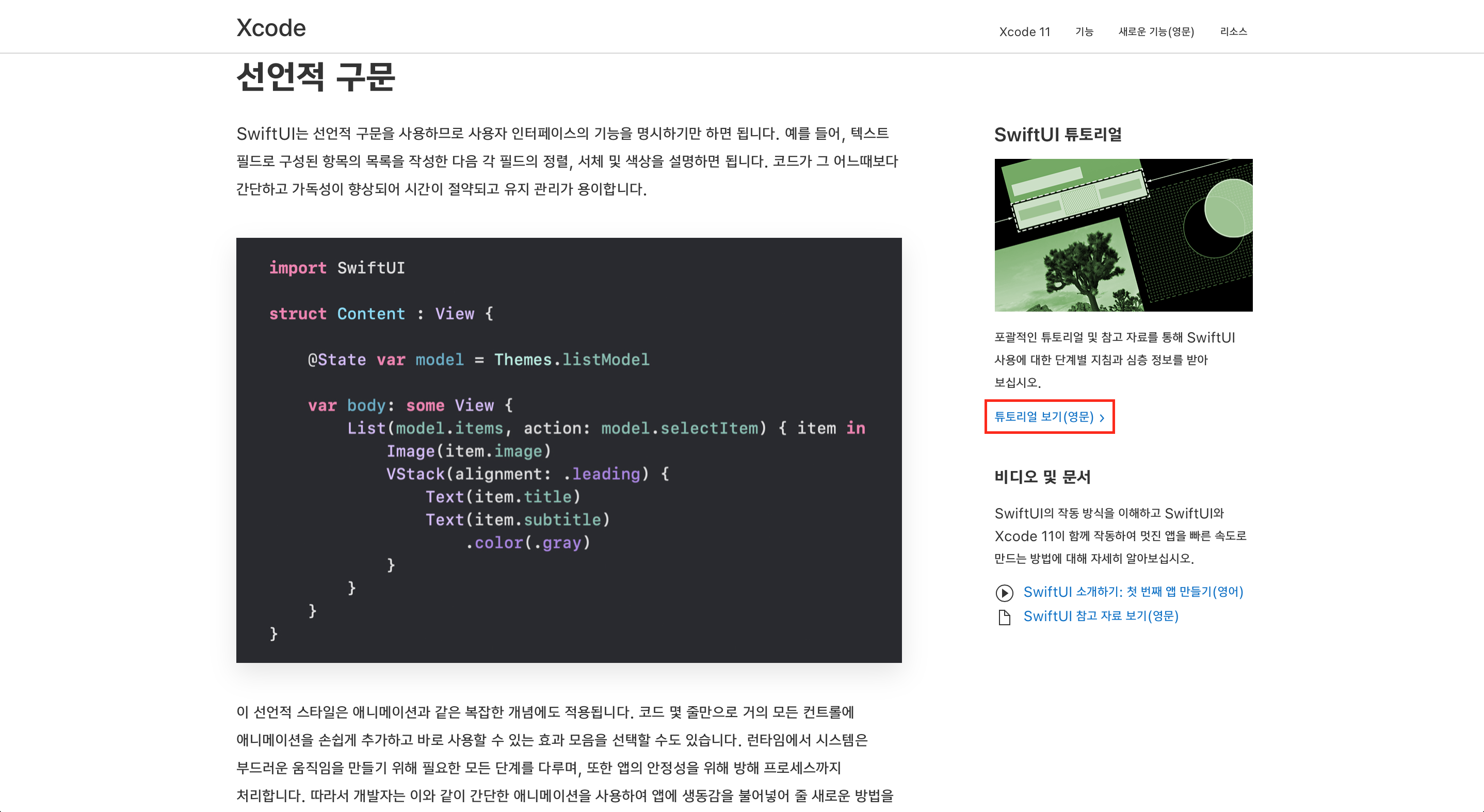Click the .color(.gray) modifier in code
This screenshot has height=812, width=1484.
tap(528, 543)
